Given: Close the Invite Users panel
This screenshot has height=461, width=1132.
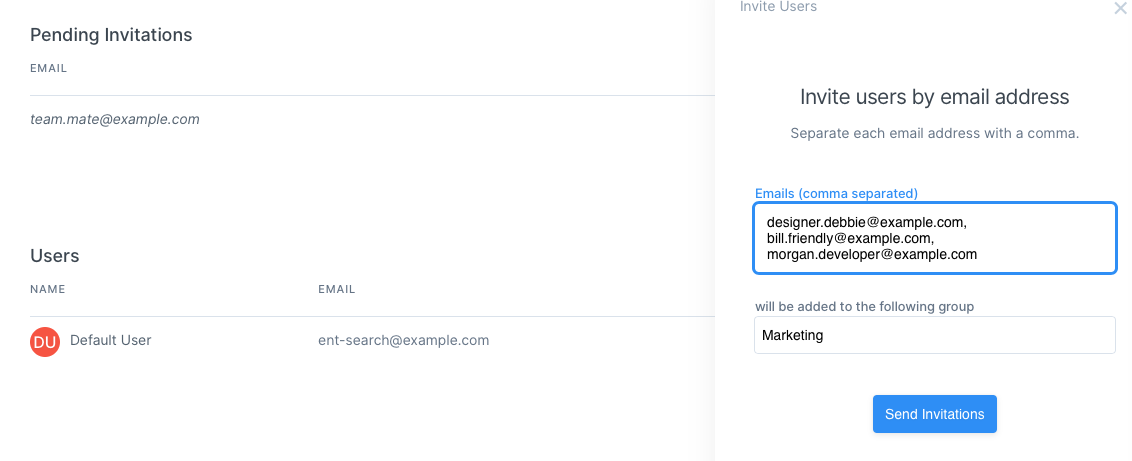Looking at the screenshot, I should coord(1120,8).
